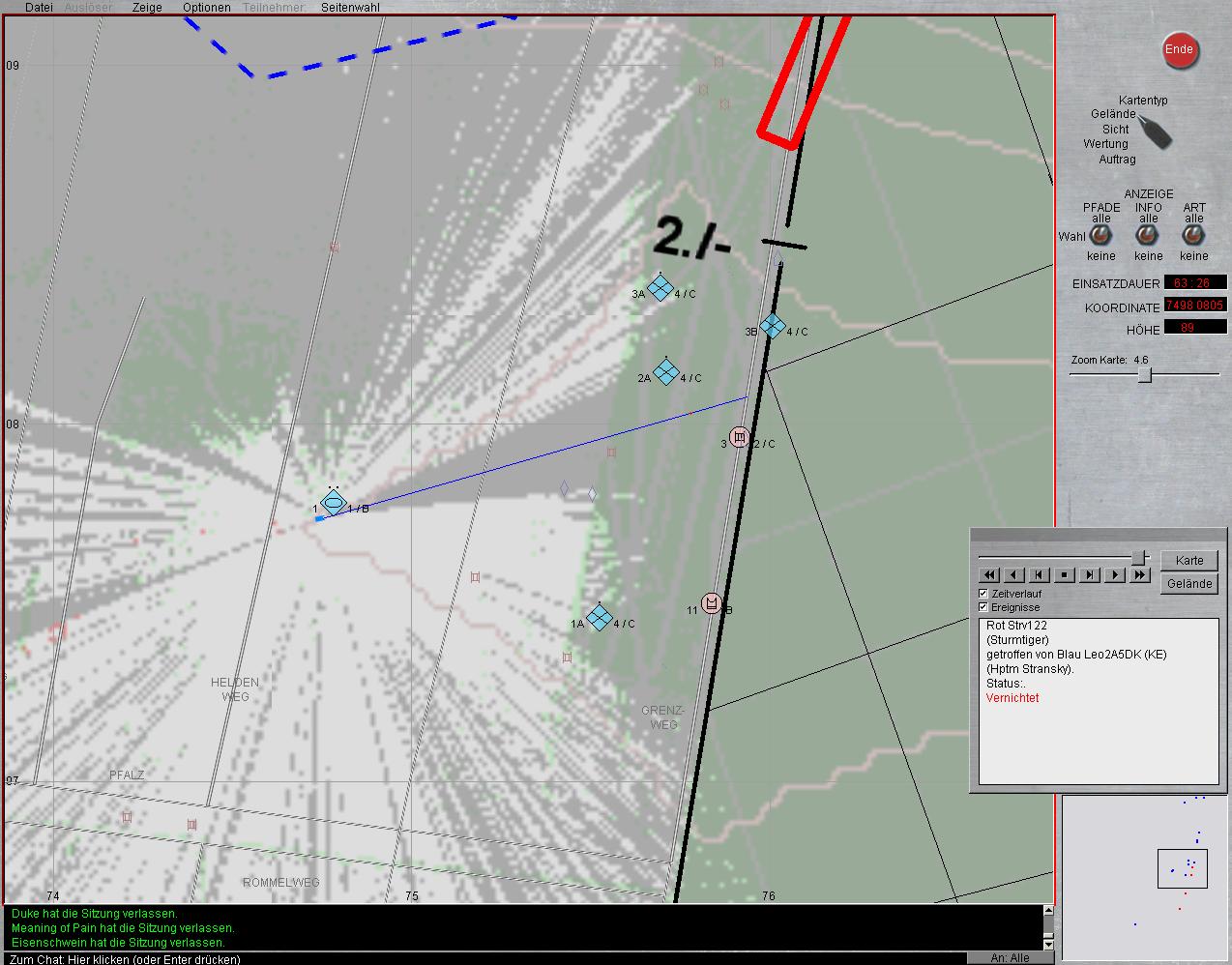The width and height of the screenshot is (1232, 965).
Task: Click the Karte button in playback panel
Action: pyautogui.click(x=1188, y=561)
